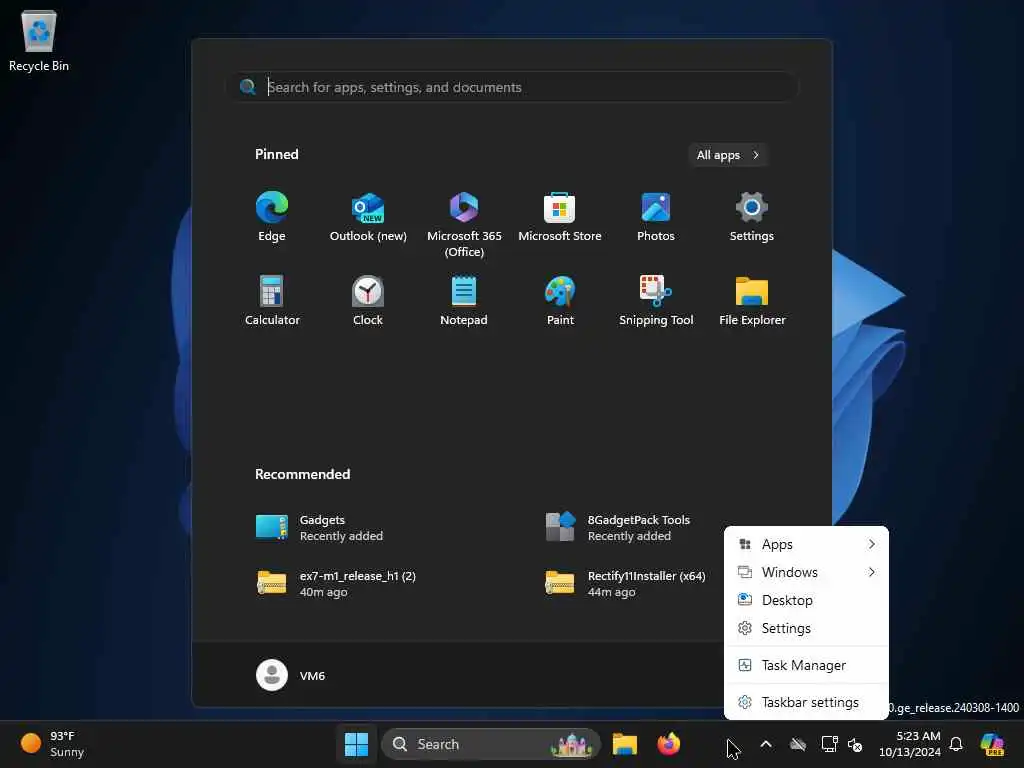The width and height of the screenshot is (1024, 768).
Task: Open Settings from pinned apps
Action: coord(752,217)
